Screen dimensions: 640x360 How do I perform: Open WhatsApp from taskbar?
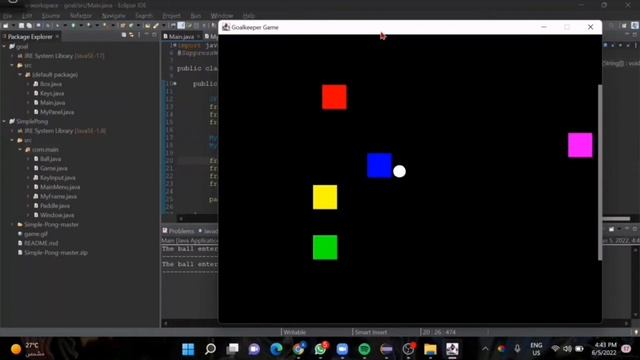[x=320, y=349]
